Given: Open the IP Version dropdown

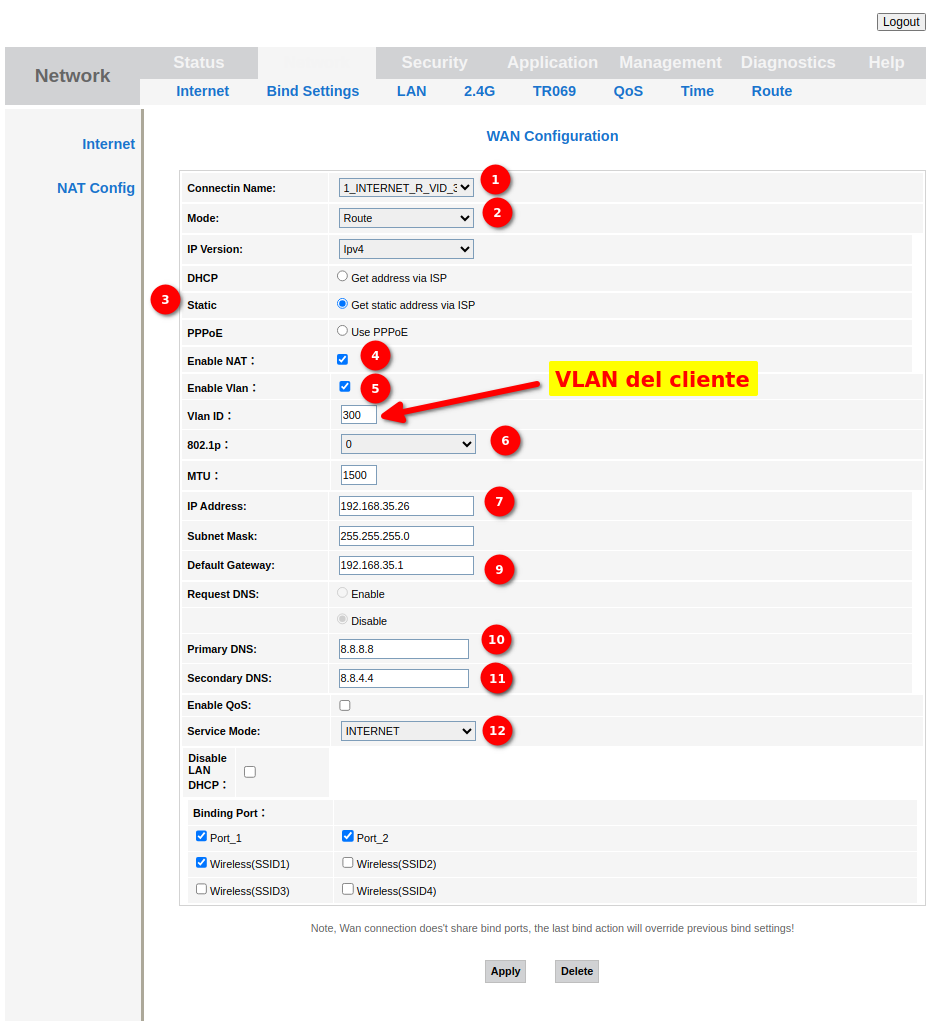Looking at the screenshot, I should pyautogui.click(x=406, y=249).
